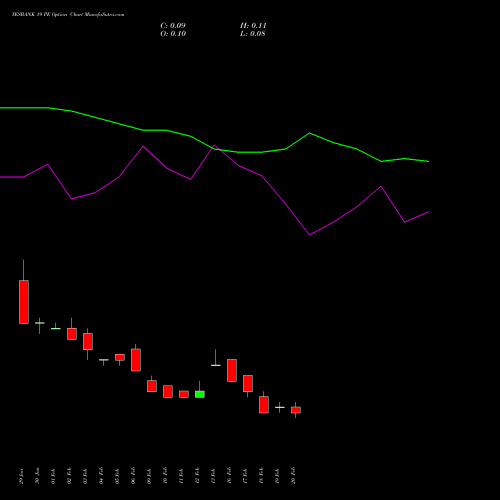Click the "05 Feb" date axis label
This screenshot has width=500, height=500.
pos(118,476)
